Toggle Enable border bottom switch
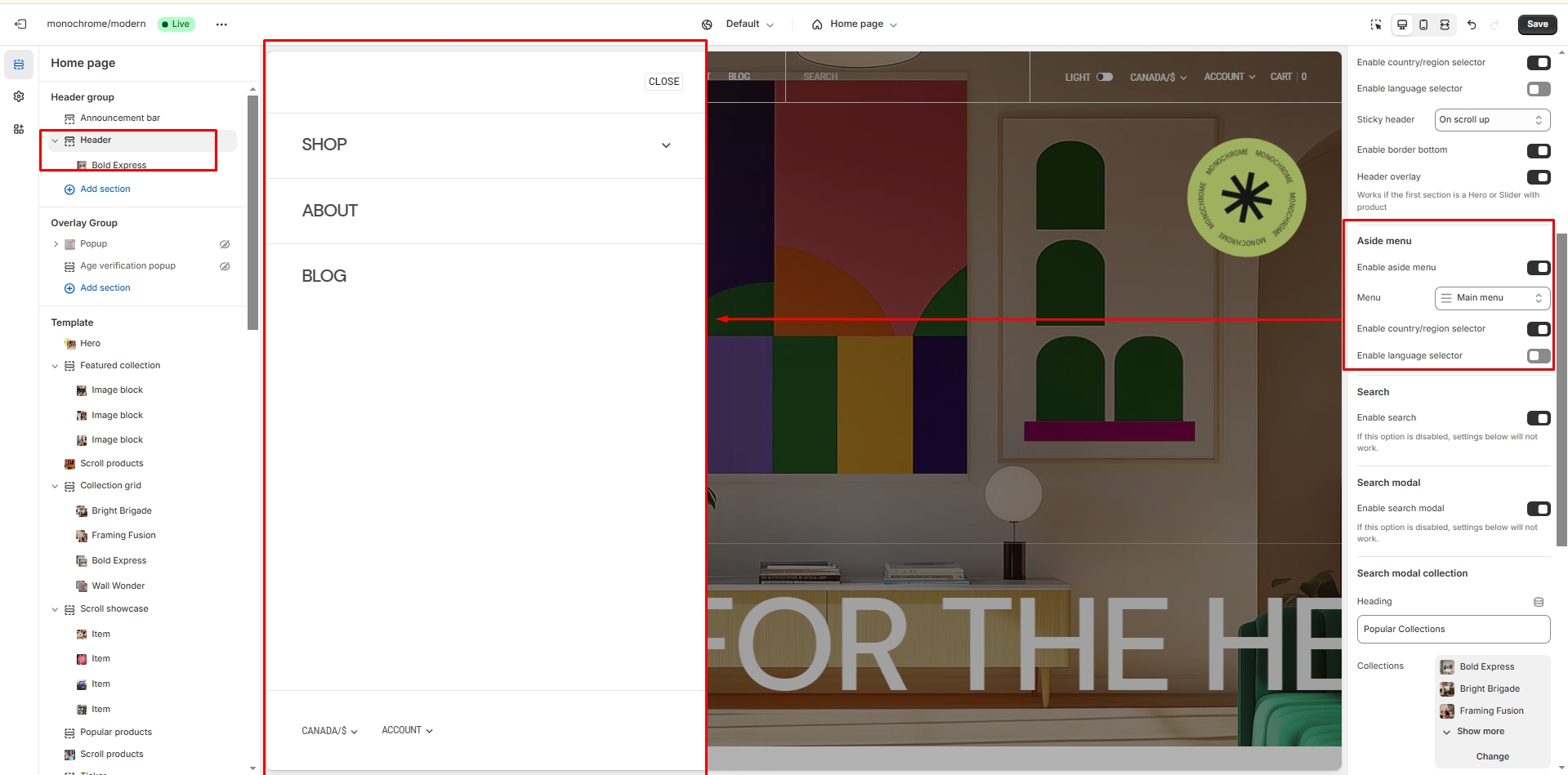This screenshot has width=1568, height=775. [x=1539, y=150]
